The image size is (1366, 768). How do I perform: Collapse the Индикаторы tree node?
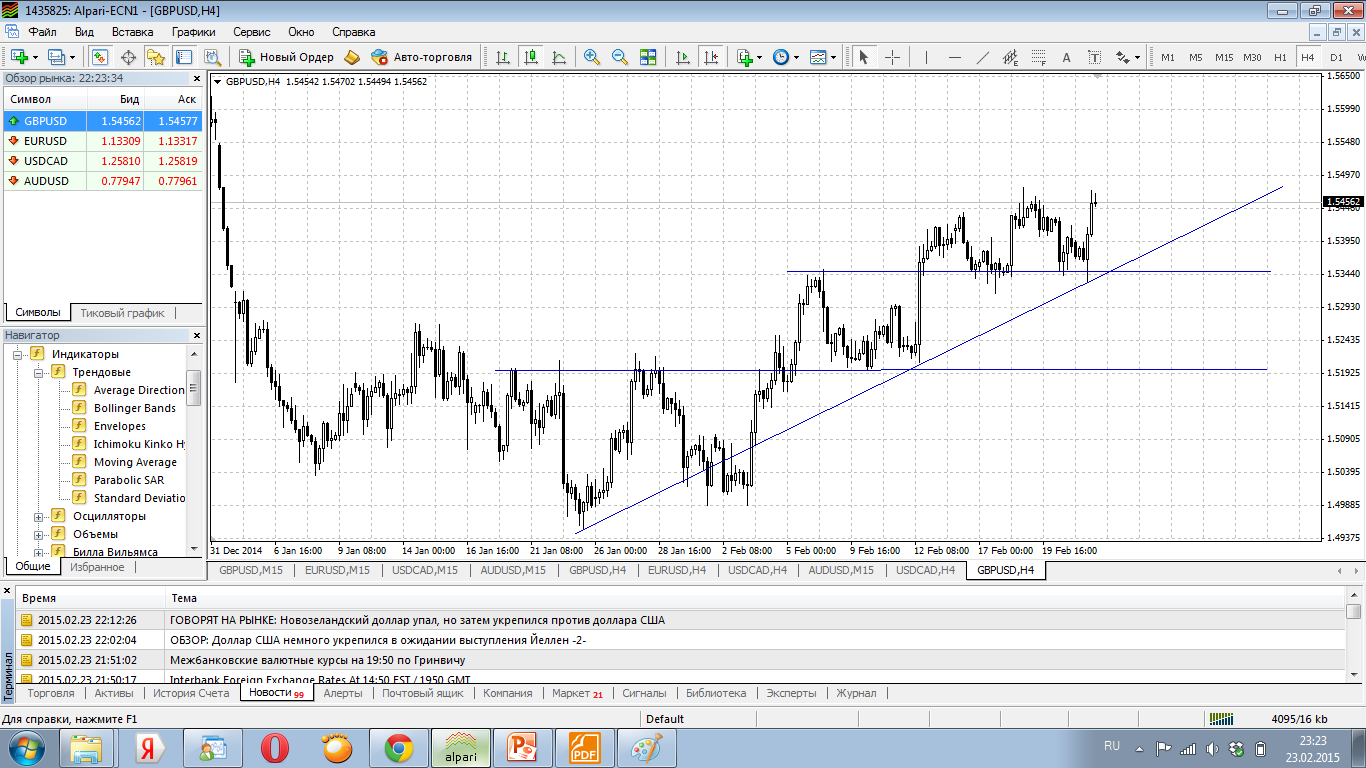click(18, 354)
